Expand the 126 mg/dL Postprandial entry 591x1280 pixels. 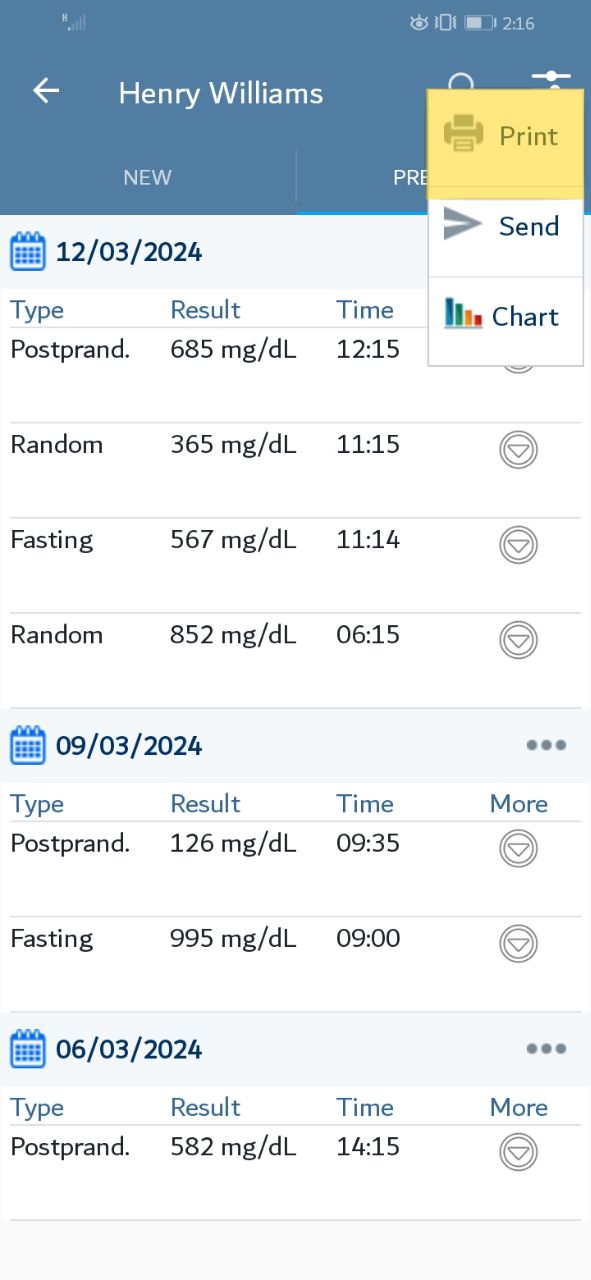click(518, 849)
